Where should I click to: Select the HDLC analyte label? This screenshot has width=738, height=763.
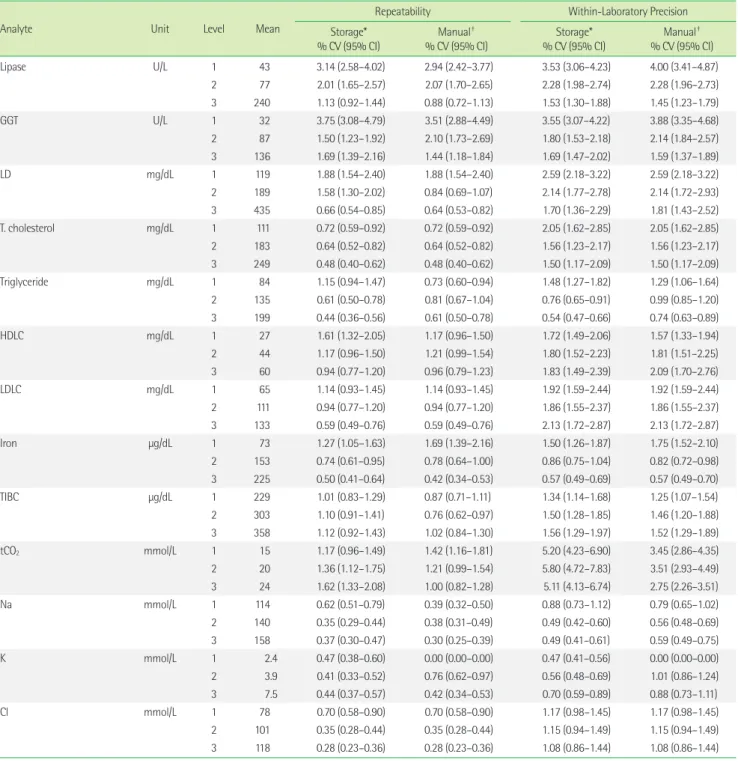pyautogui.click(x=12, y=336)
